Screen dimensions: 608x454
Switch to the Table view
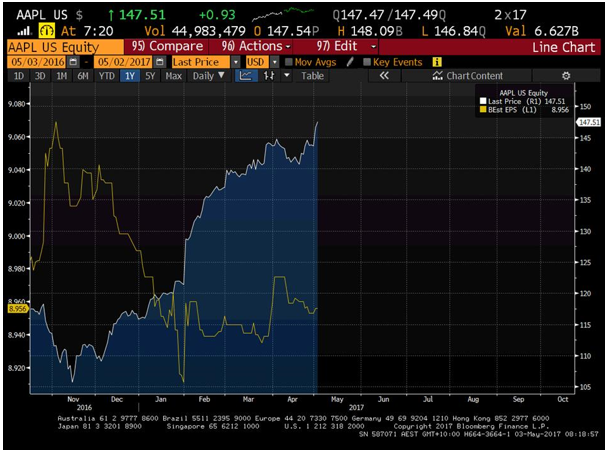pyautogui.click(x=312, y=76)
